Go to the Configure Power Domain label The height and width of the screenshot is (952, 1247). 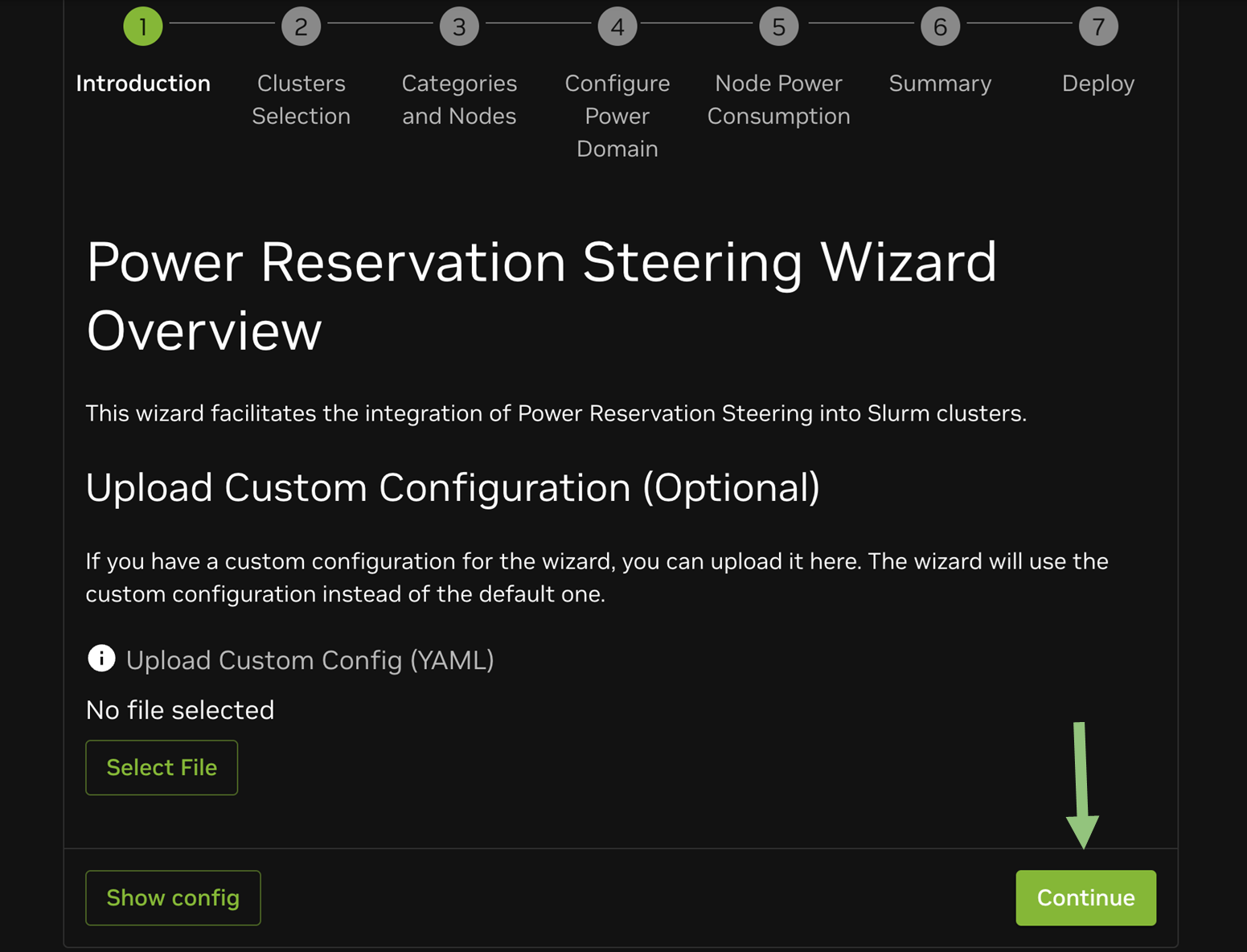[x=617, y=116]
